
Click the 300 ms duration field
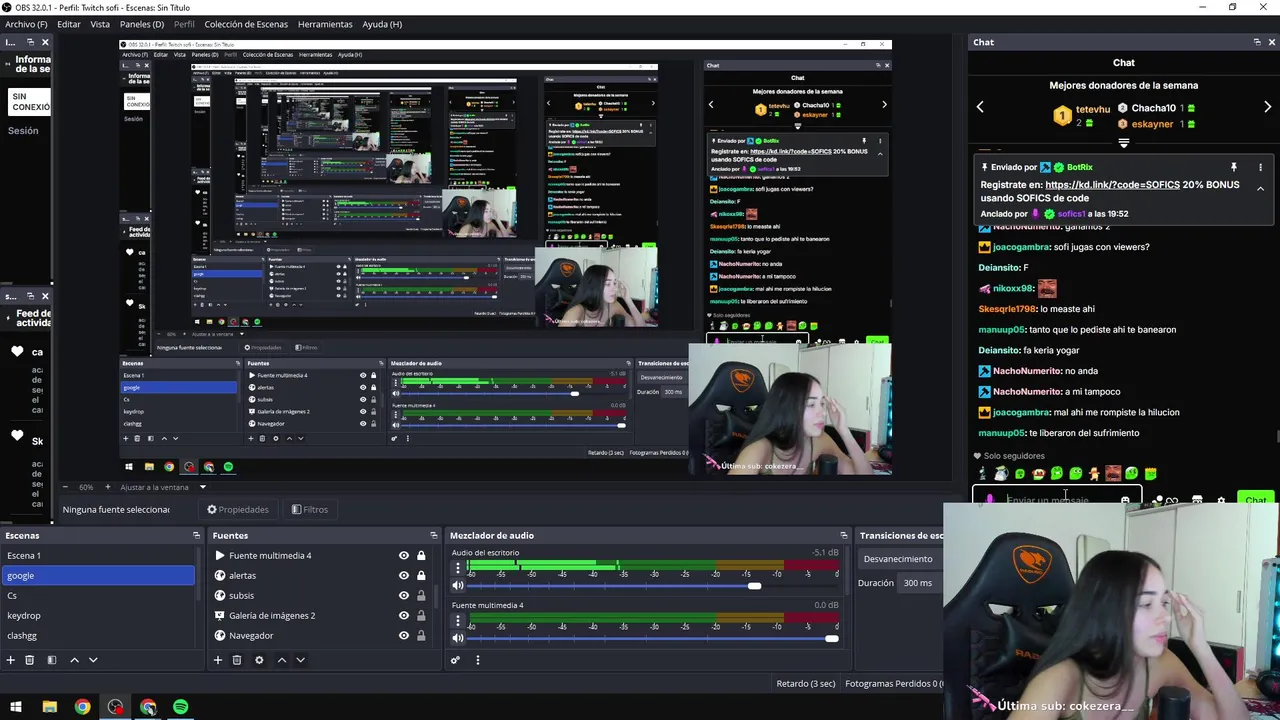coord(921,583)
